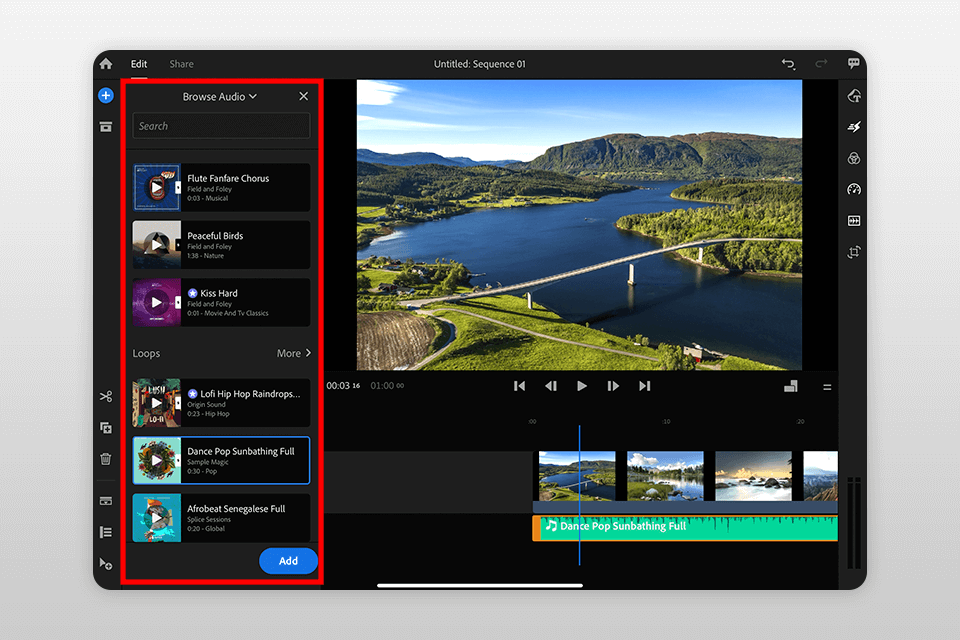Play the sequence preview

(582, 386)
